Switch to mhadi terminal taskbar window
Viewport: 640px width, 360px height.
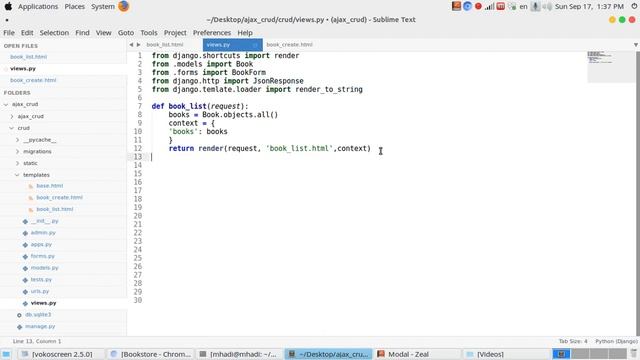pos(239,354)
